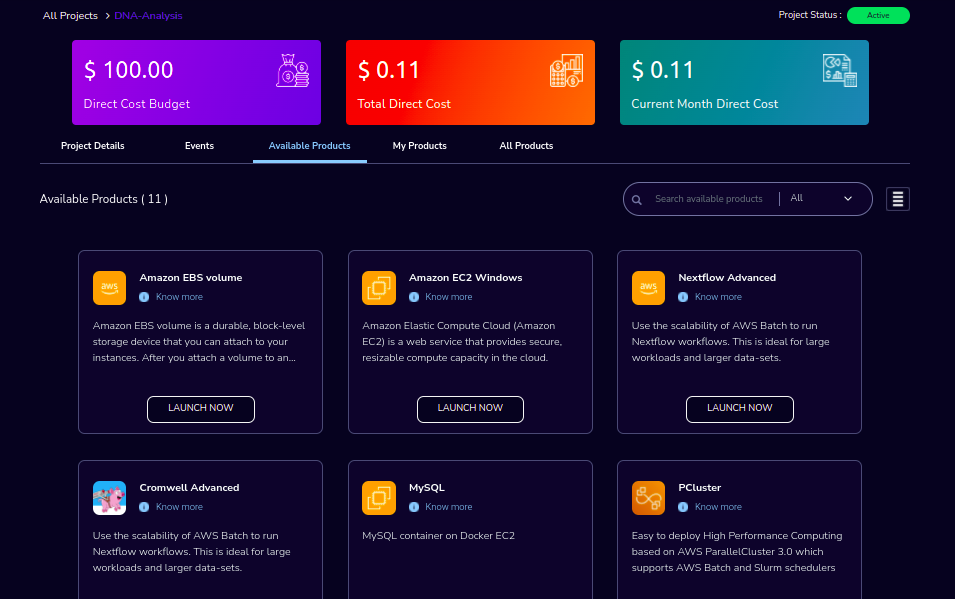Click the MySQL product title
This screenshot has width=955, height=599.
[427, 488]
